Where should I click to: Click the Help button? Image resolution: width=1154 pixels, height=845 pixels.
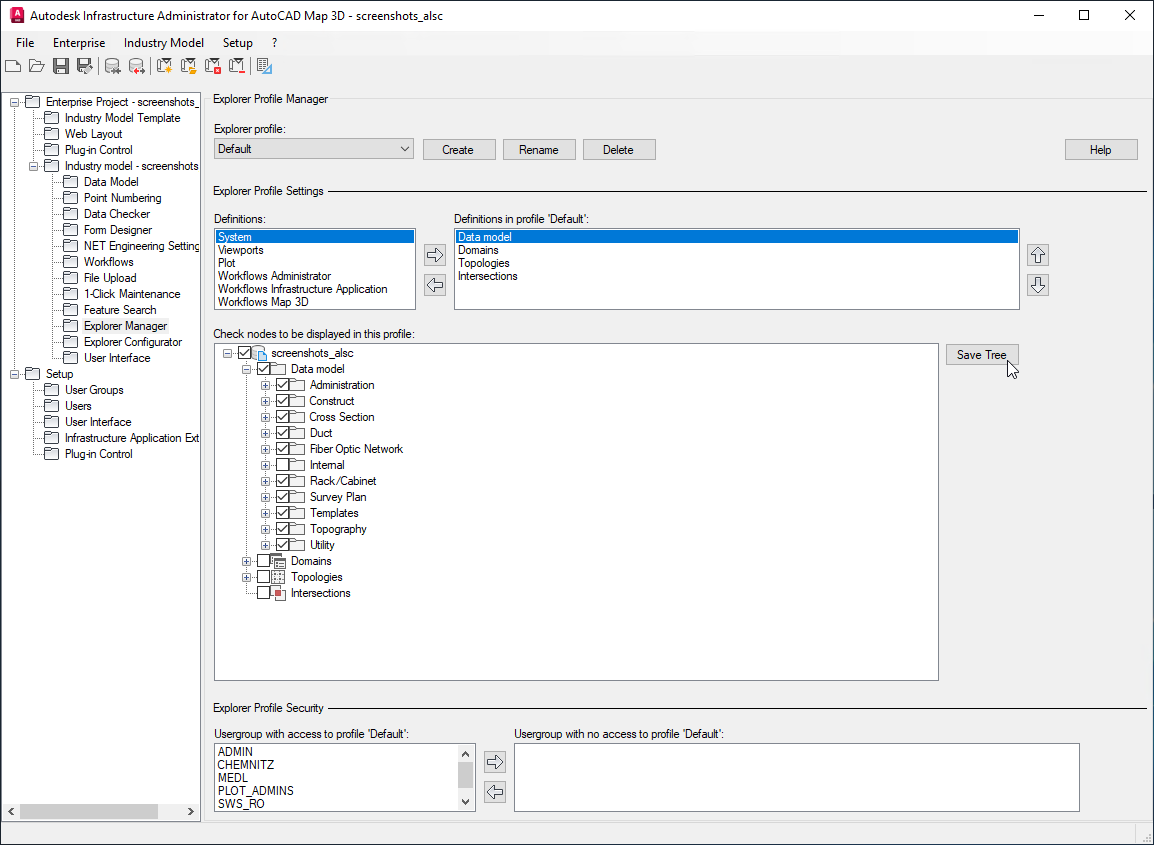tap(1100, 149)
